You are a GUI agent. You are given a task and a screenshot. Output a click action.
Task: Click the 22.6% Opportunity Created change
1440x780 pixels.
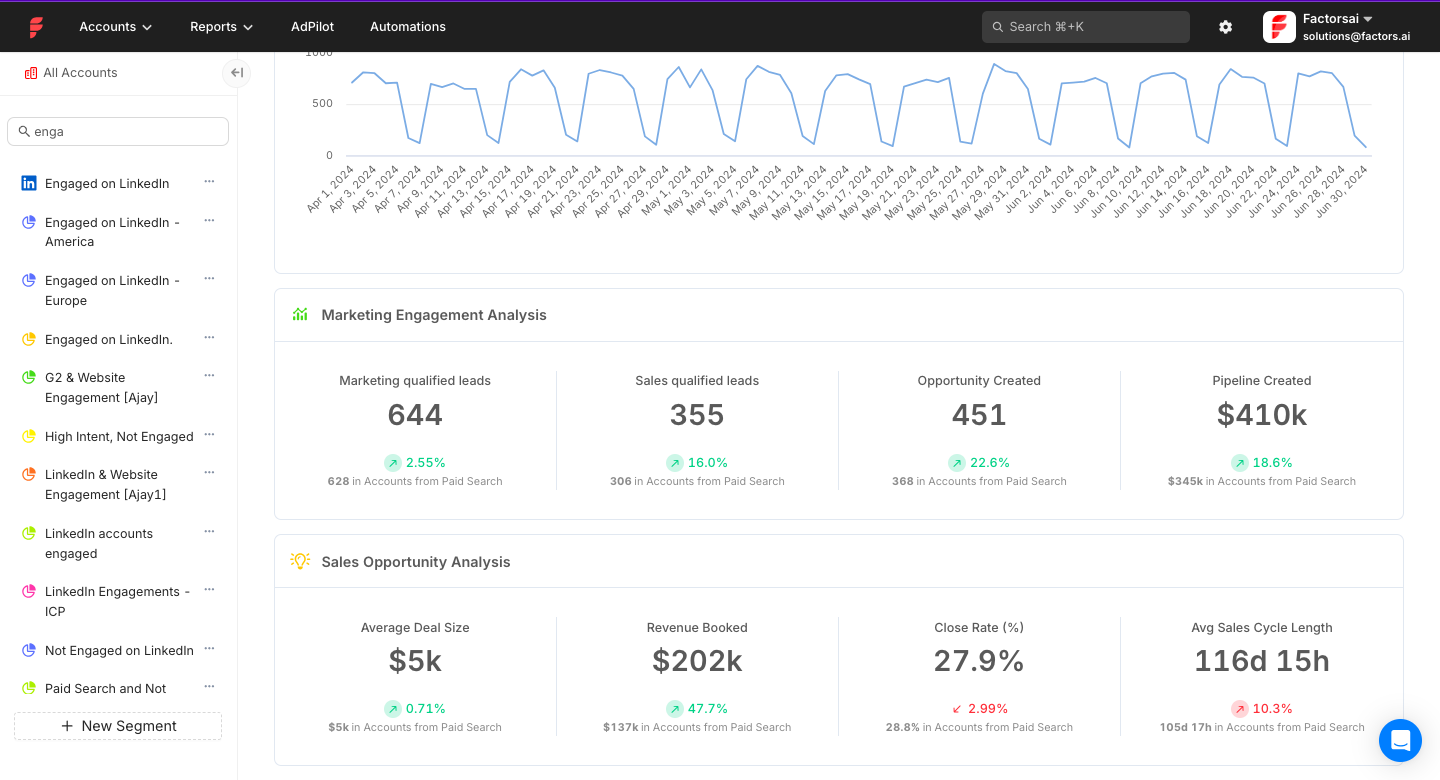pyautogui.click(x=979, y=463)
